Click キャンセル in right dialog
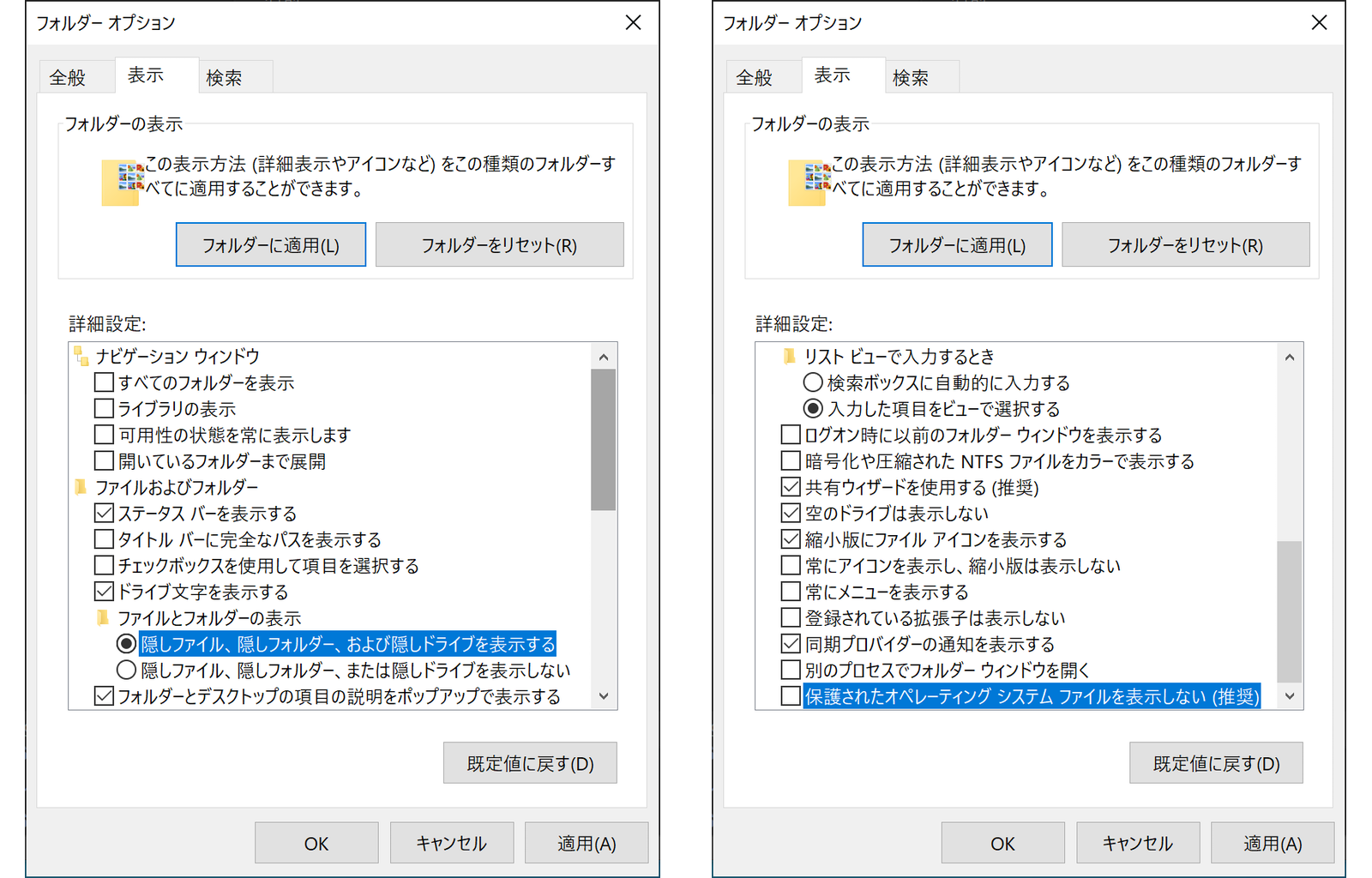 1138,843
